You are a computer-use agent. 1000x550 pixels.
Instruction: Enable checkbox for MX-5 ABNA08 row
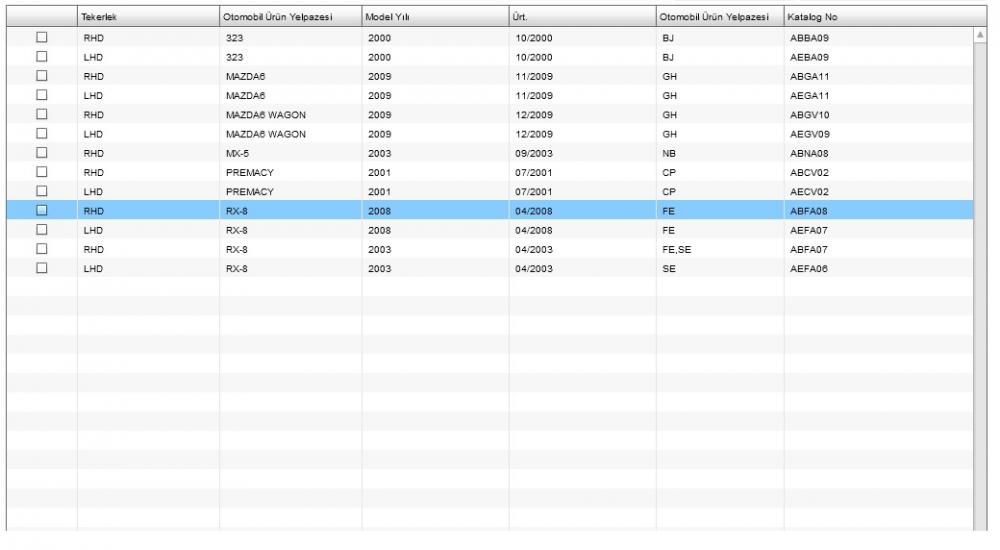[41, 153]
